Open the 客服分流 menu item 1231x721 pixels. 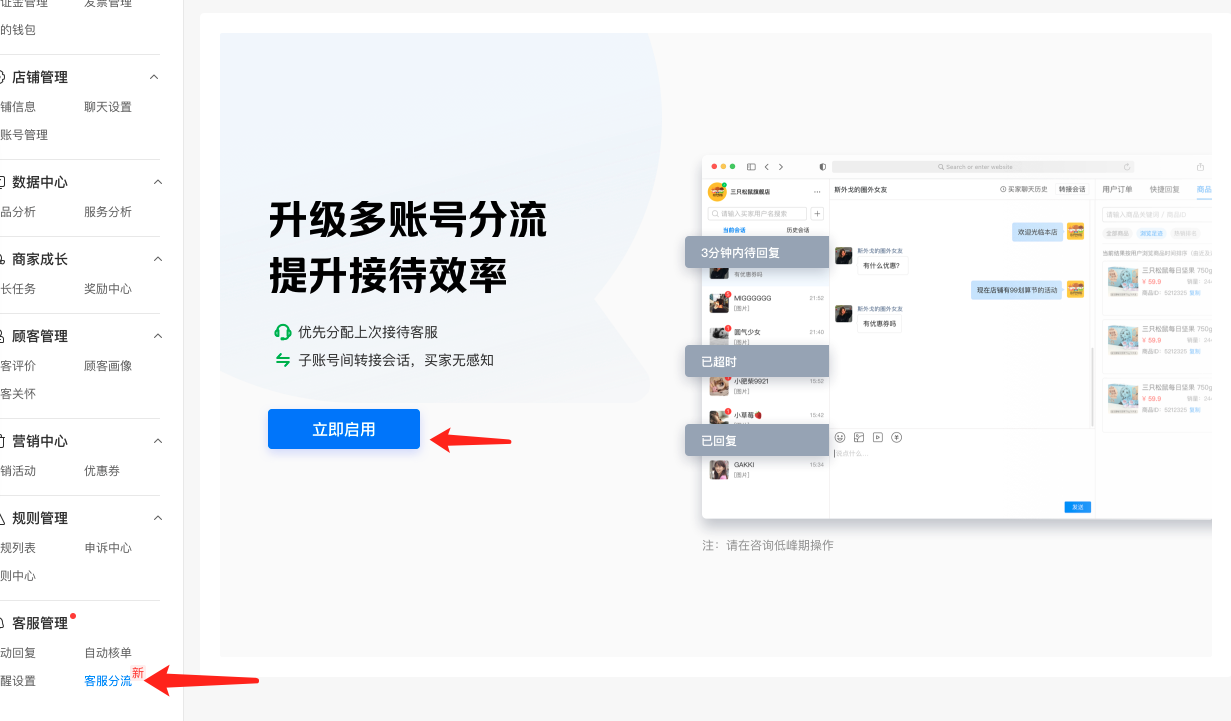(x=108, y=681)
